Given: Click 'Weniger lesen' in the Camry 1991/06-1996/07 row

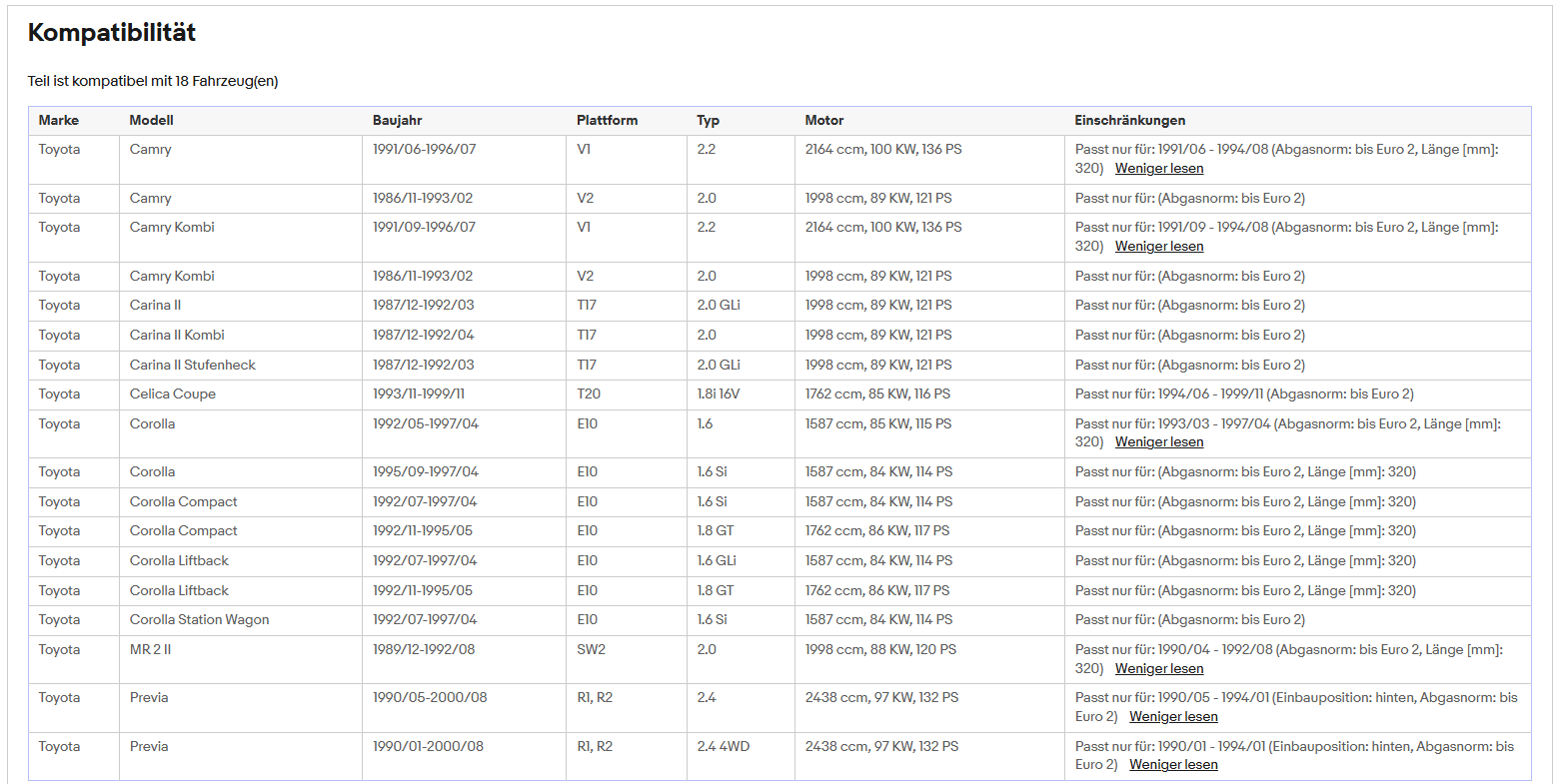Looking at the screenshot, I should pyautogui.click(x=1159, y=169).
